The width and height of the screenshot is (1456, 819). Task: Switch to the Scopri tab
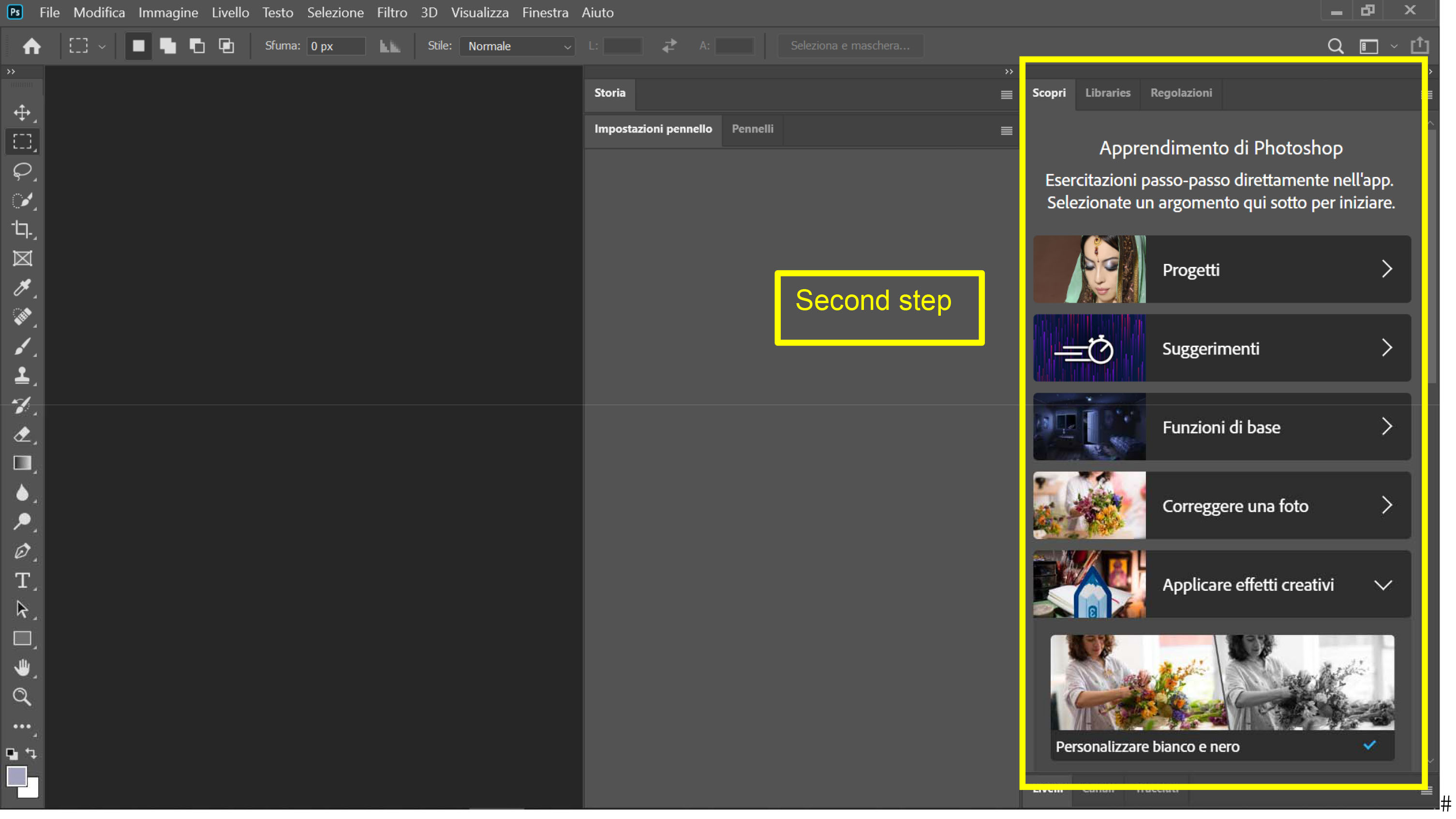pyautogui.click(x=1049, y=92)
